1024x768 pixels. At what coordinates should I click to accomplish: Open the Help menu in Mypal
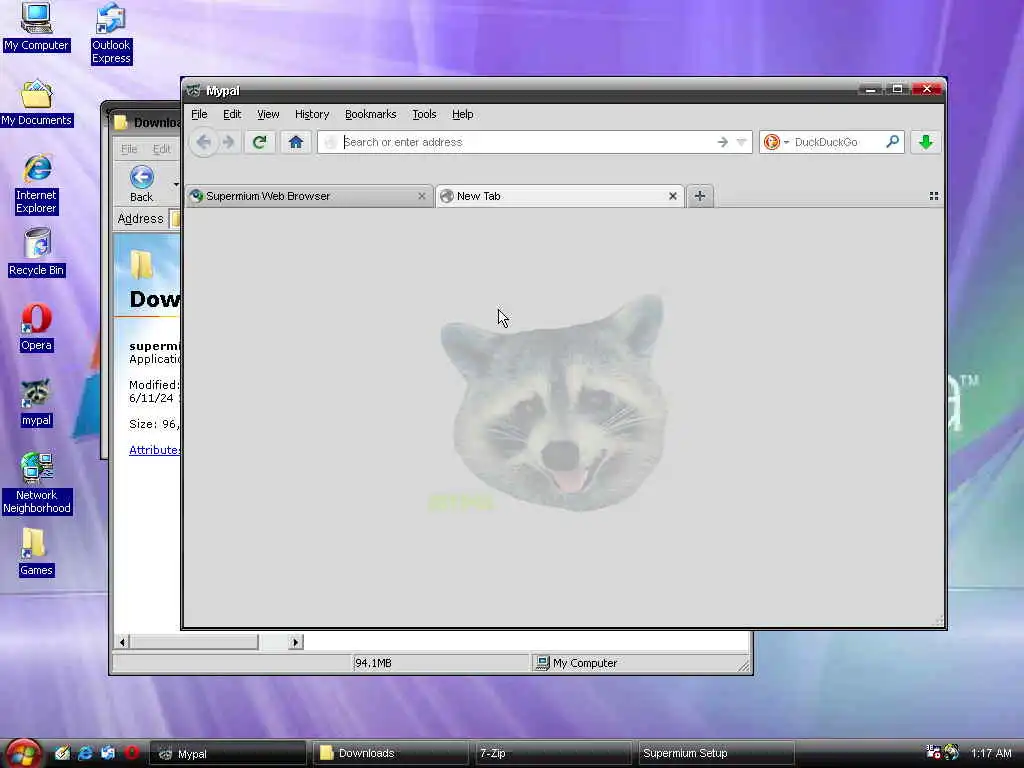click(462, 114)
